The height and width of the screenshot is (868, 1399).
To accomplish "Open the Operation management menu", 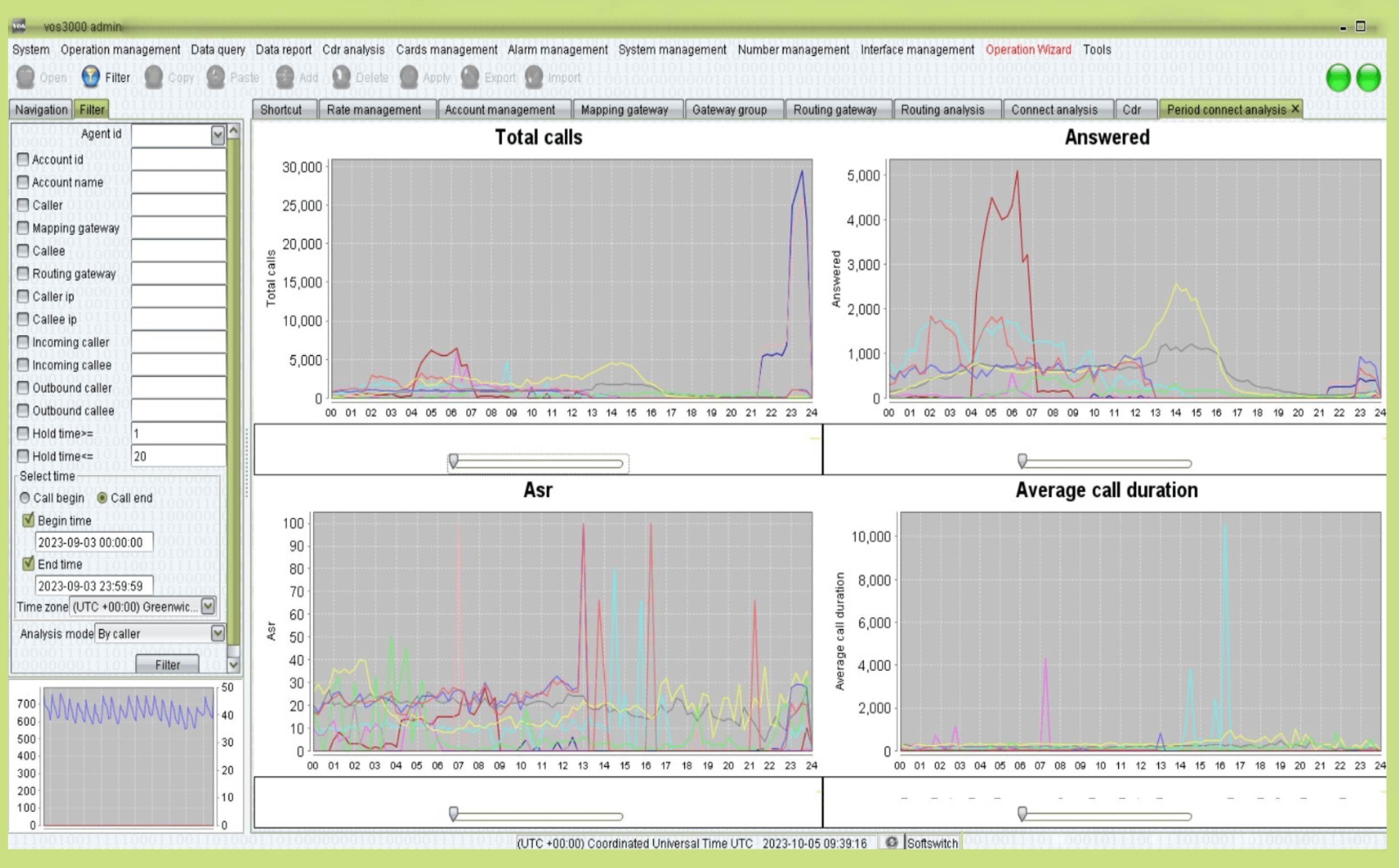I will 120,50.
